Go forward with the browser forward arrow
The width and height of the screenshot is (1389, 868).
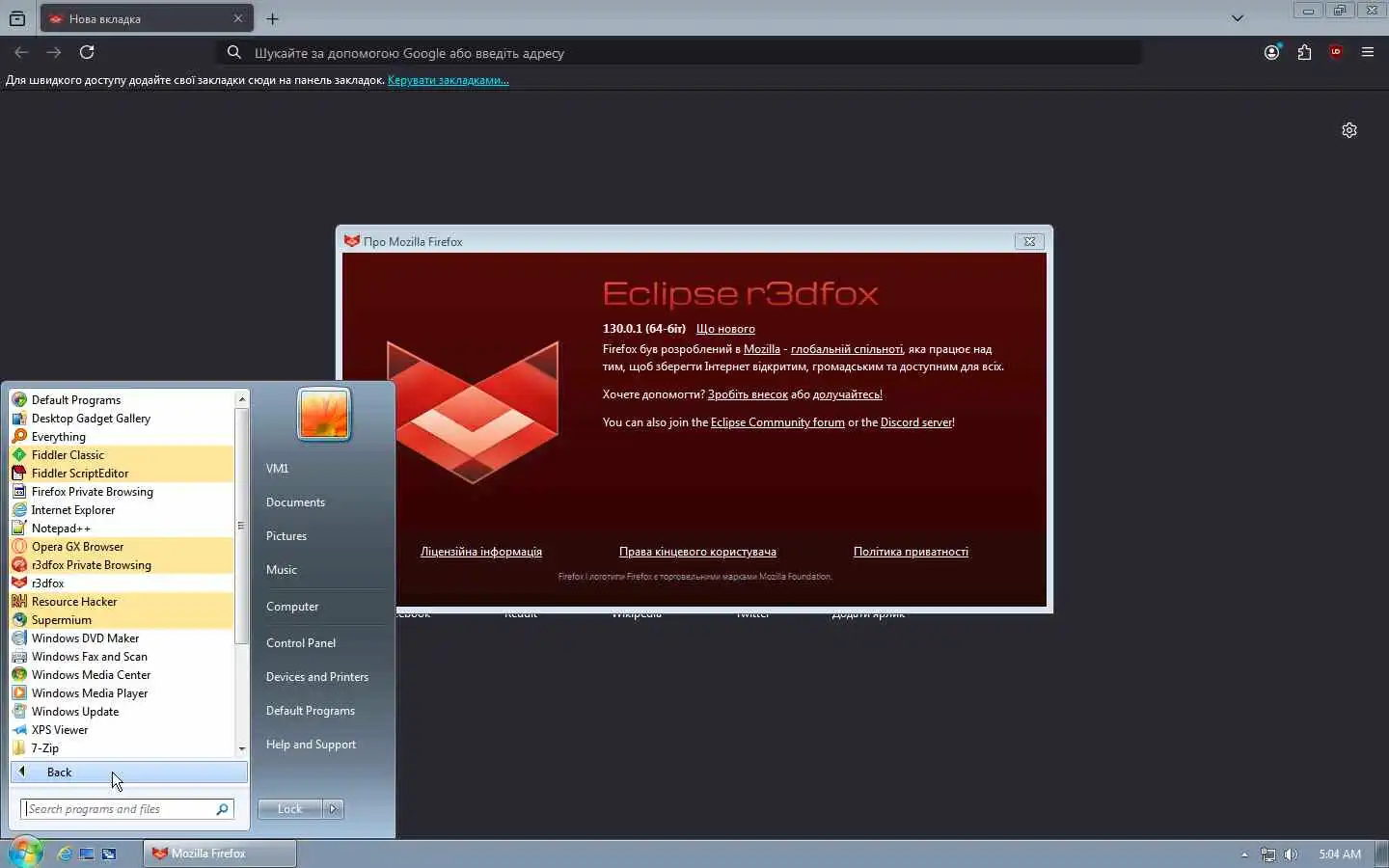coord(54,52)
